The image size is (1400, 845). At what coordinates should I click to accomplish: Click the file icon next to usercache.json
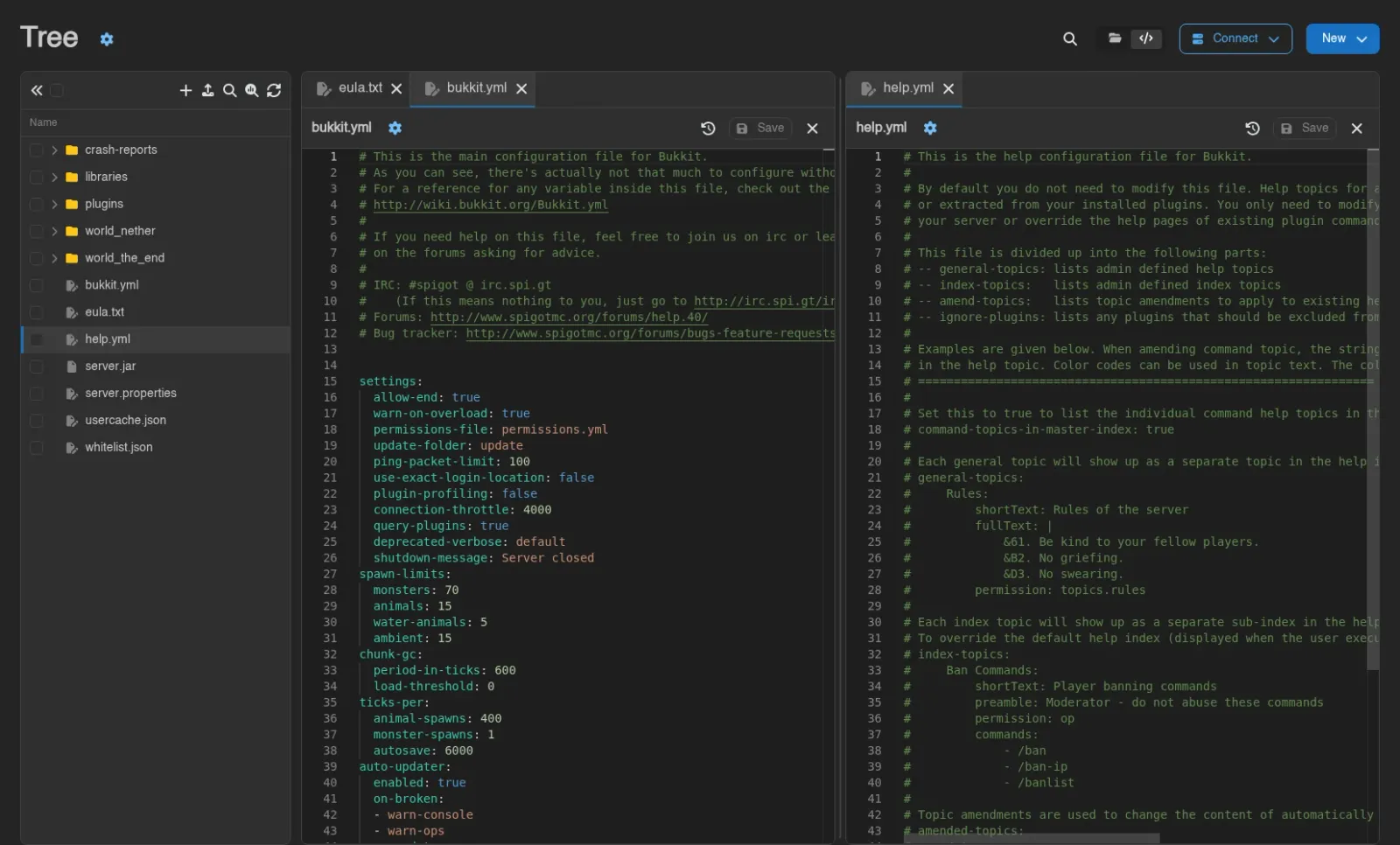(x=72, y=421)
